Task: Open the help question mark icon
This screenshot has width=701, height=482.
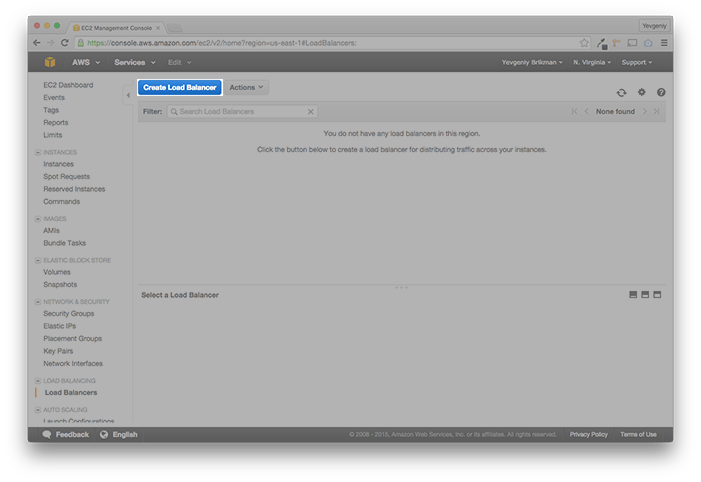Action: click(x=661, y=92)
